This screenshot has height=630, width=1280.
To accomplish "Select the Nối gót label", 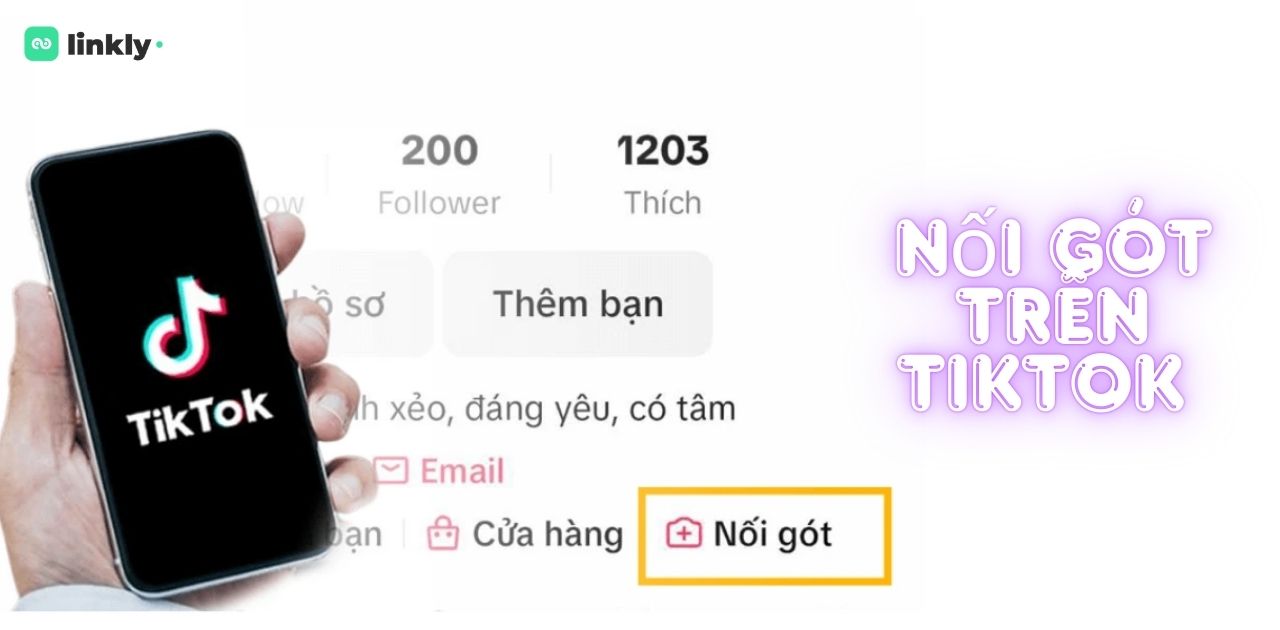I will pyautogui.click(x=772, y=534).
